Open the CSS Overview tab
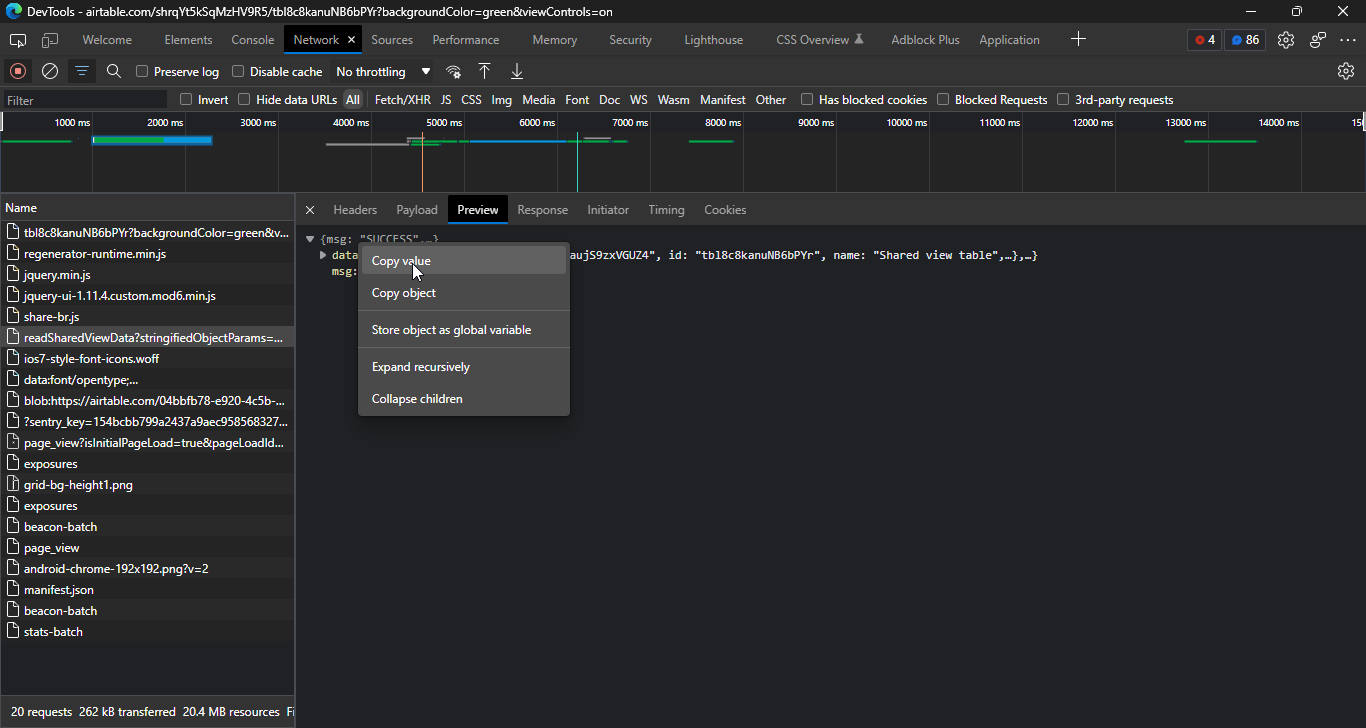 (819, 40)
